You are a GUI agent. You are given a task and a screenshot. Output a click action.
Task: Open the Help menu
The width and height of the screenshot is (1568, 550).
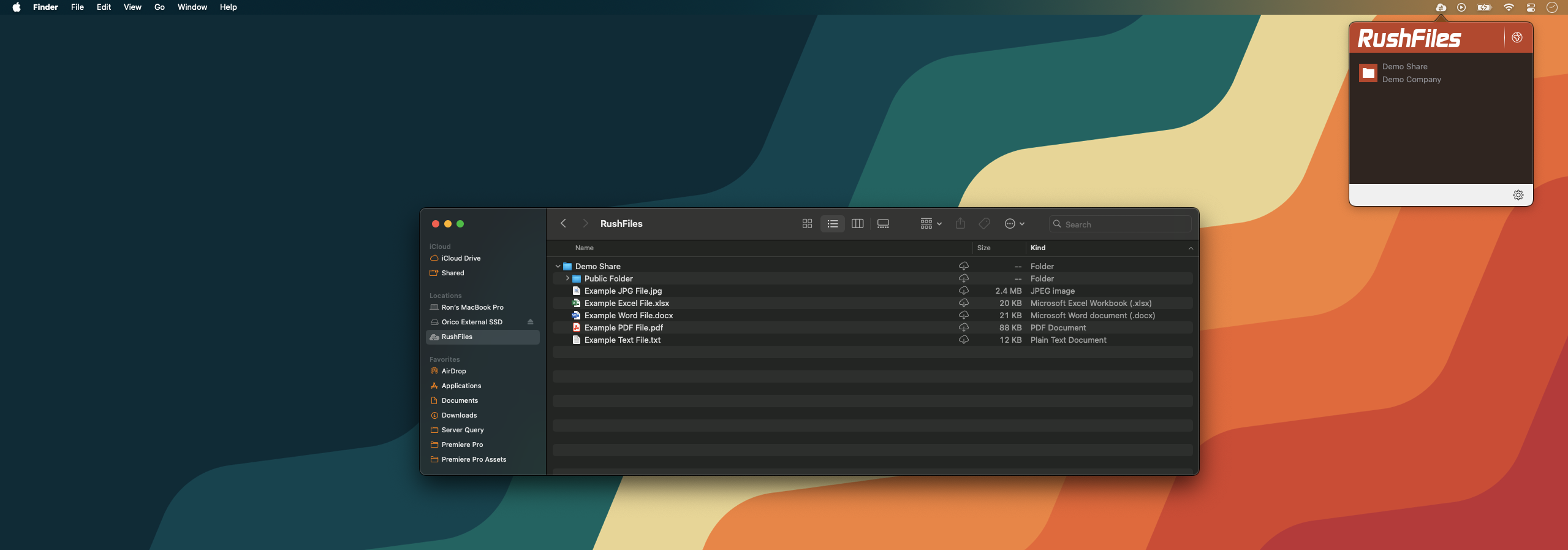point(229,7)
